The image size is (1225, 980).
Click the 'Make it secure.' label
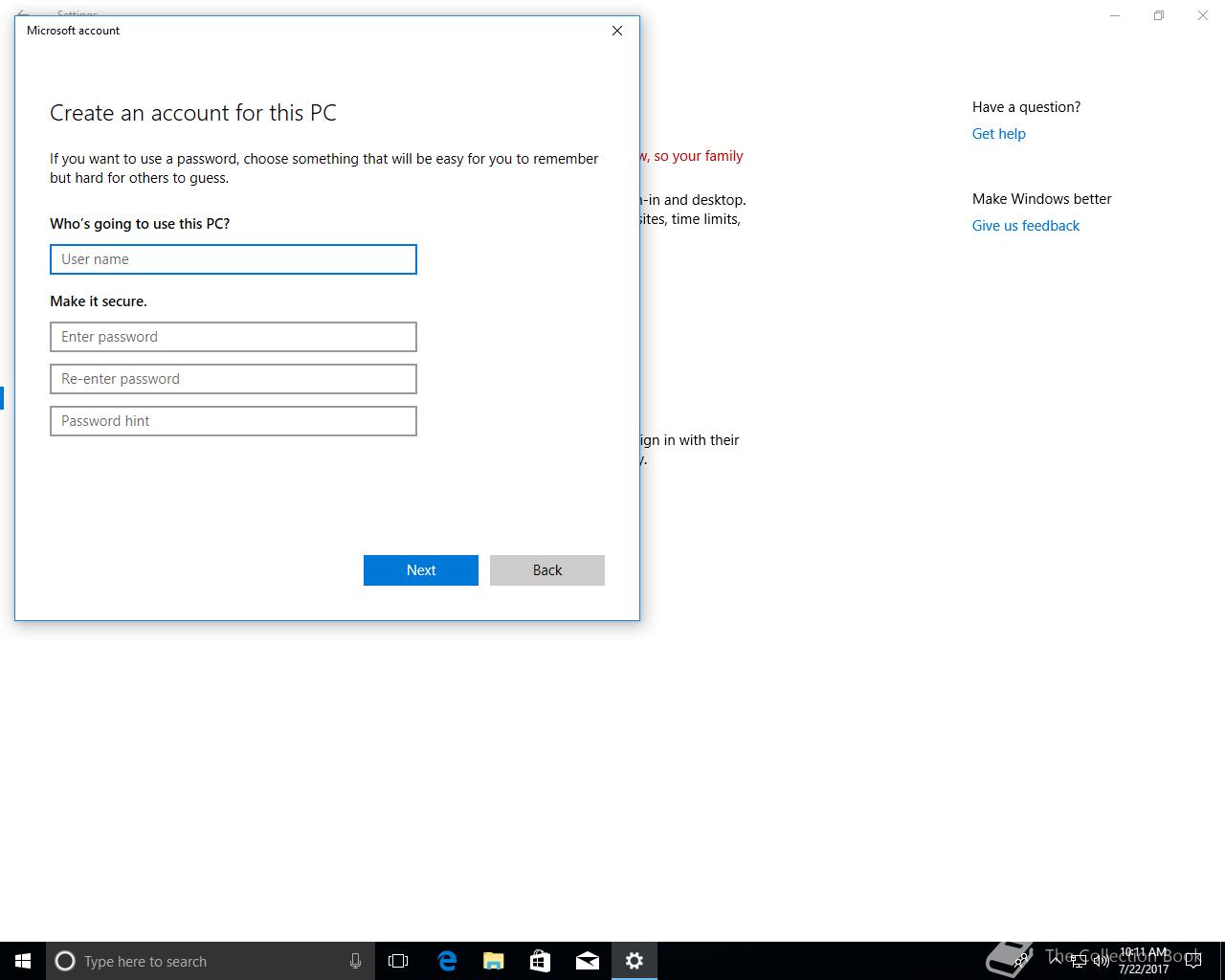tap(99, 301)
